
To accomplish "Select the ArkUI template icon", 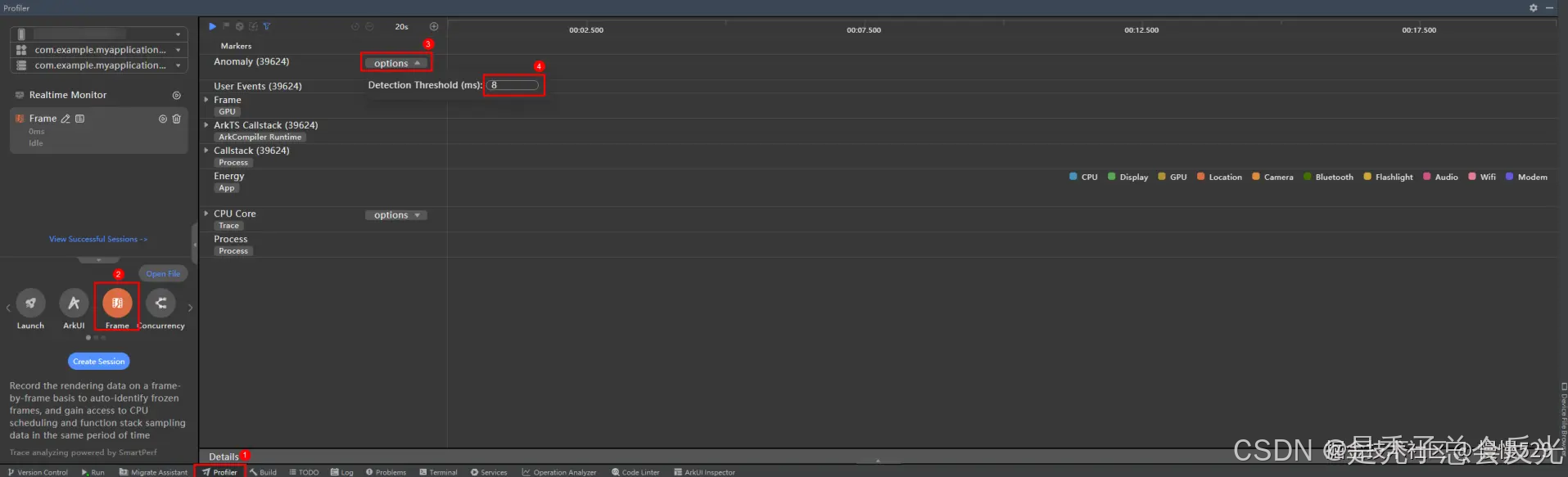I will [x=74, y=303].
